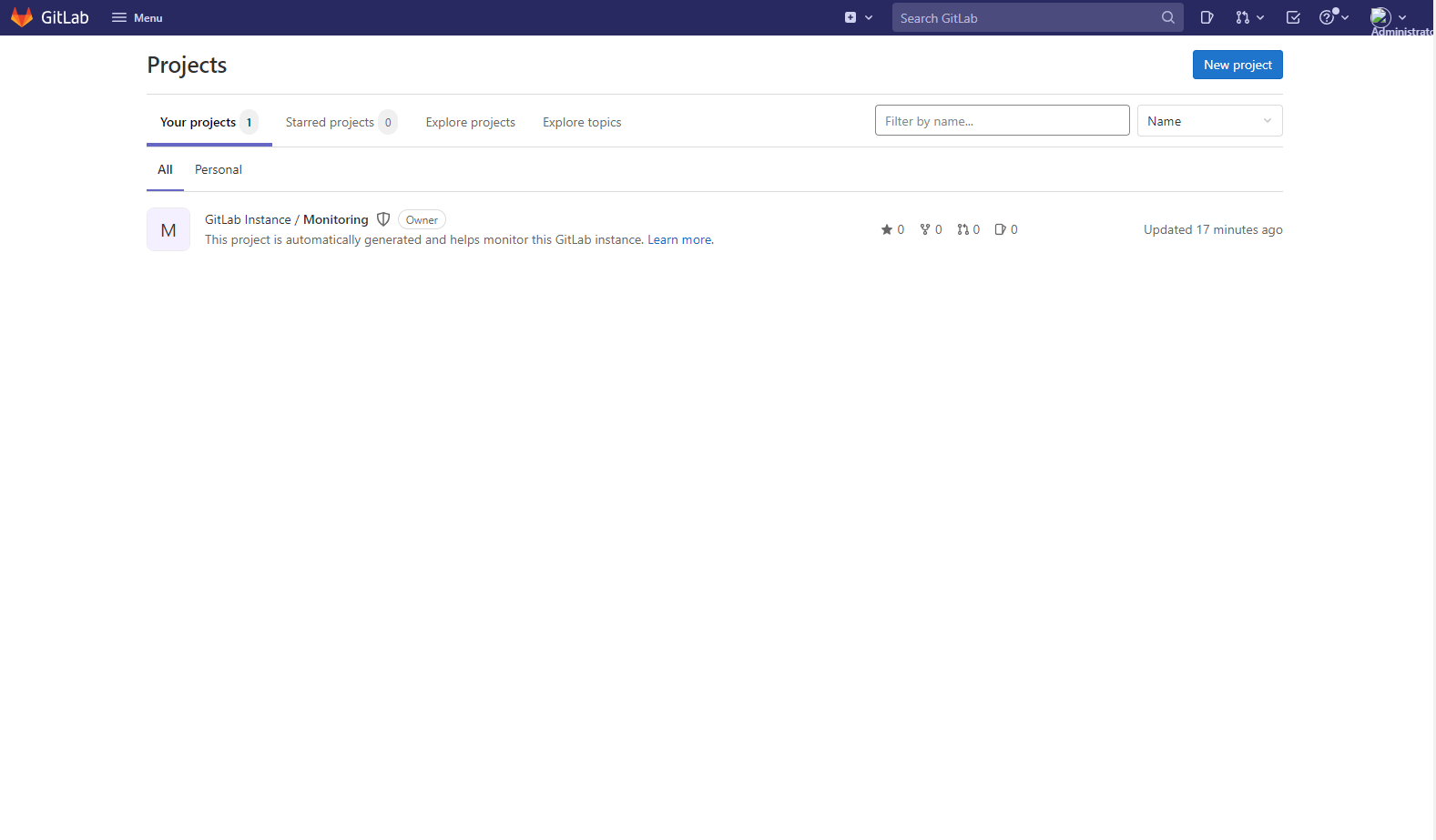
Task: Click the forks count icon
Action: tap(925, 229)
